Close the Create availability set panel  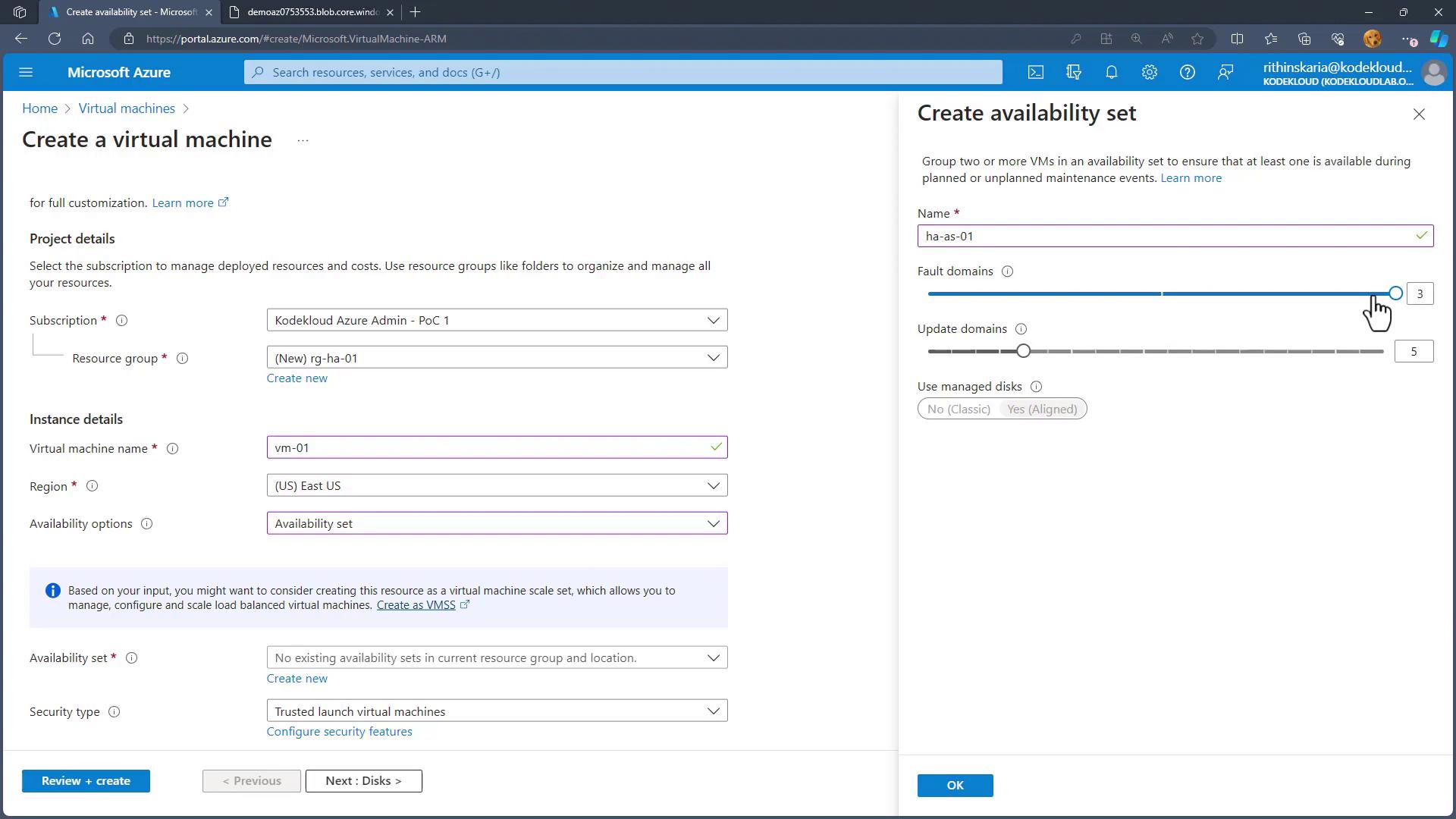(1418, 114)
